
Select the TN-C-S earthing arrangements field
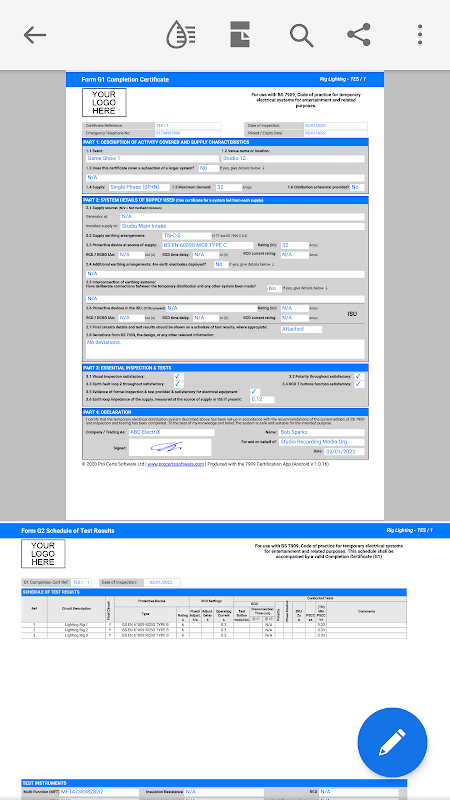click(187, 236)
